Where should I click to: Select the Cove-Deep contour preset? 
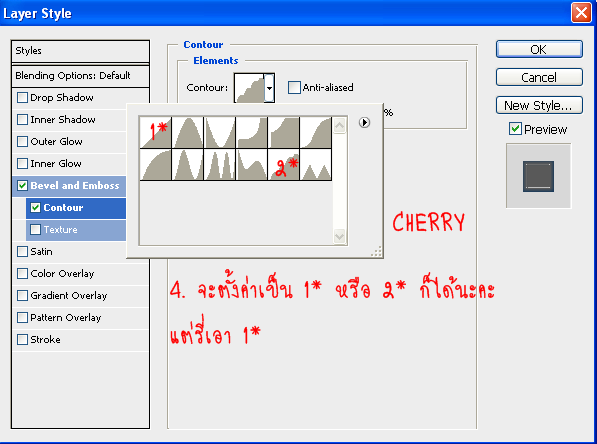[252, 132]
